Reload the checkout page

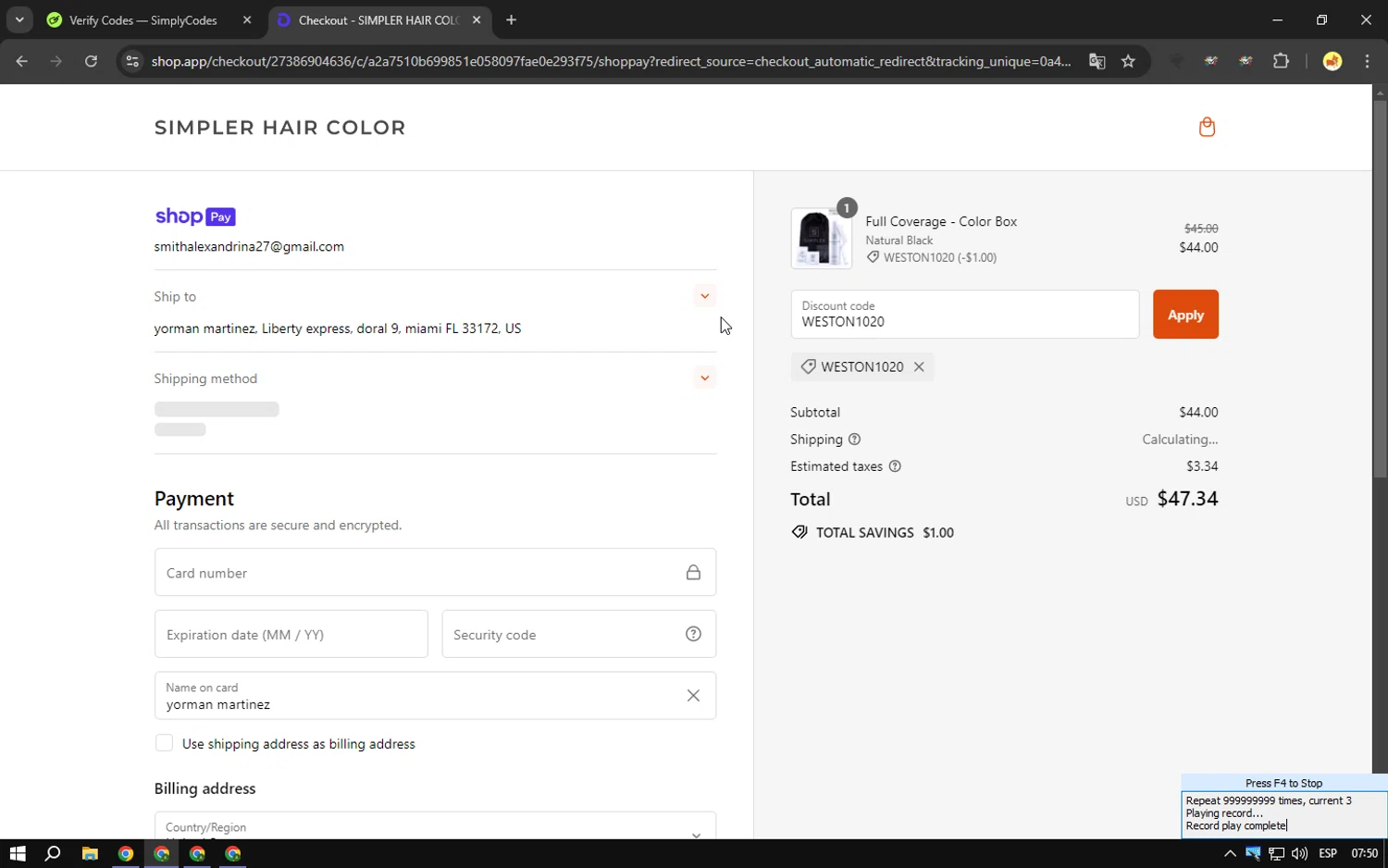91,61
